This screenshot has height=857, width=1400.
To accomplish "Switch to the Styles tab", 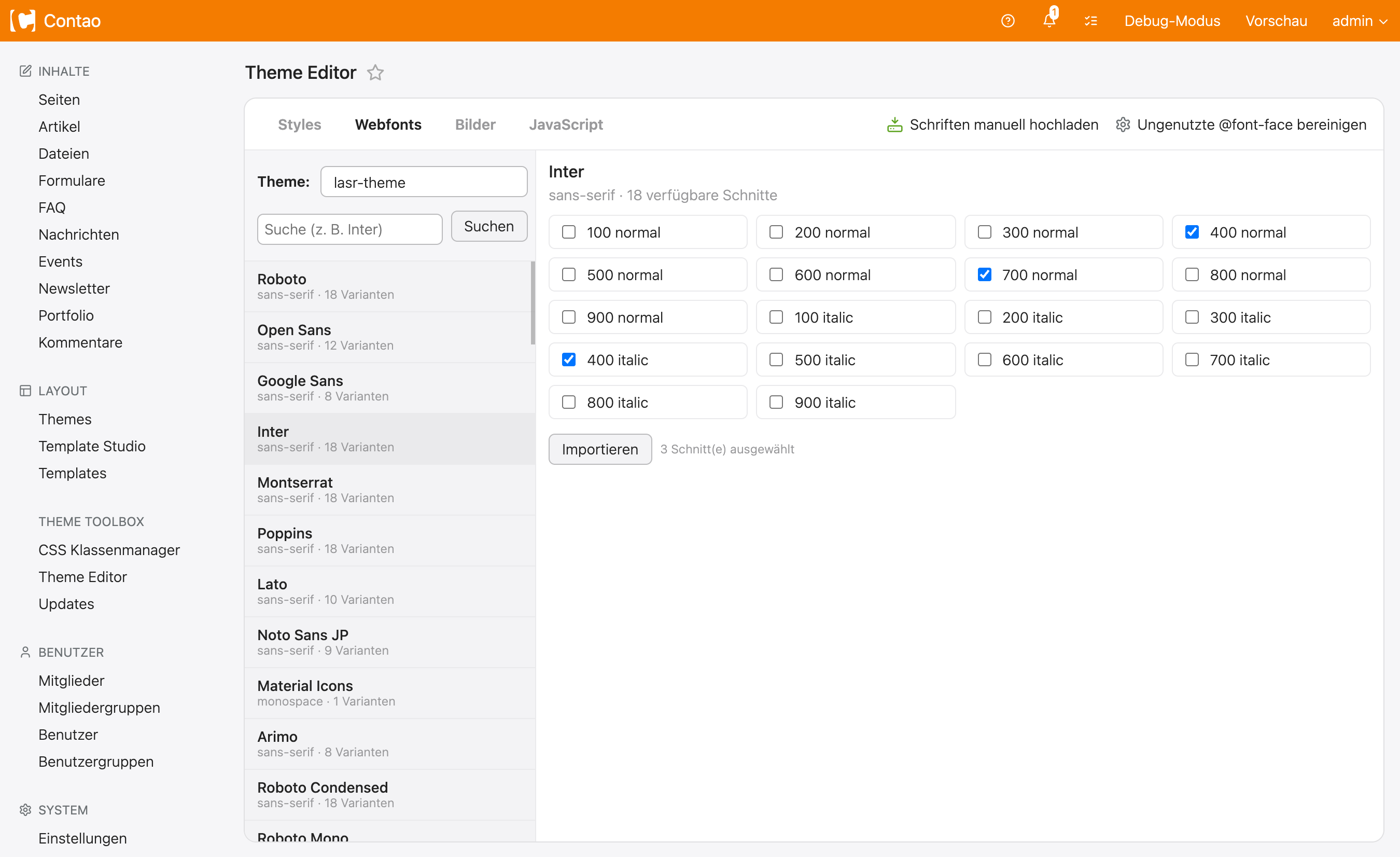I will coord(299,125).
